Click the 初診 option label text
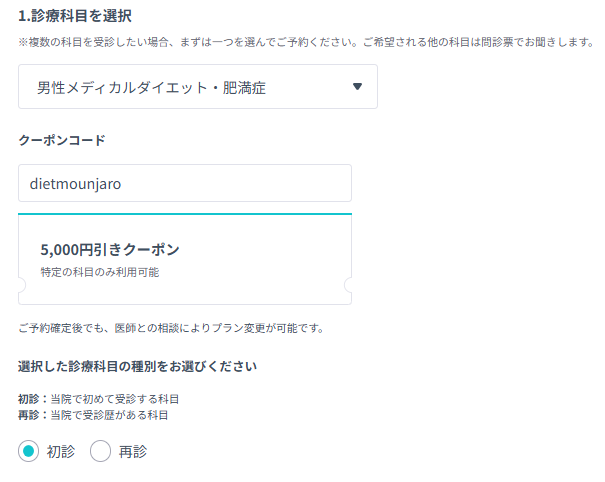Screen dimensions: 605x482 [61, 451]
